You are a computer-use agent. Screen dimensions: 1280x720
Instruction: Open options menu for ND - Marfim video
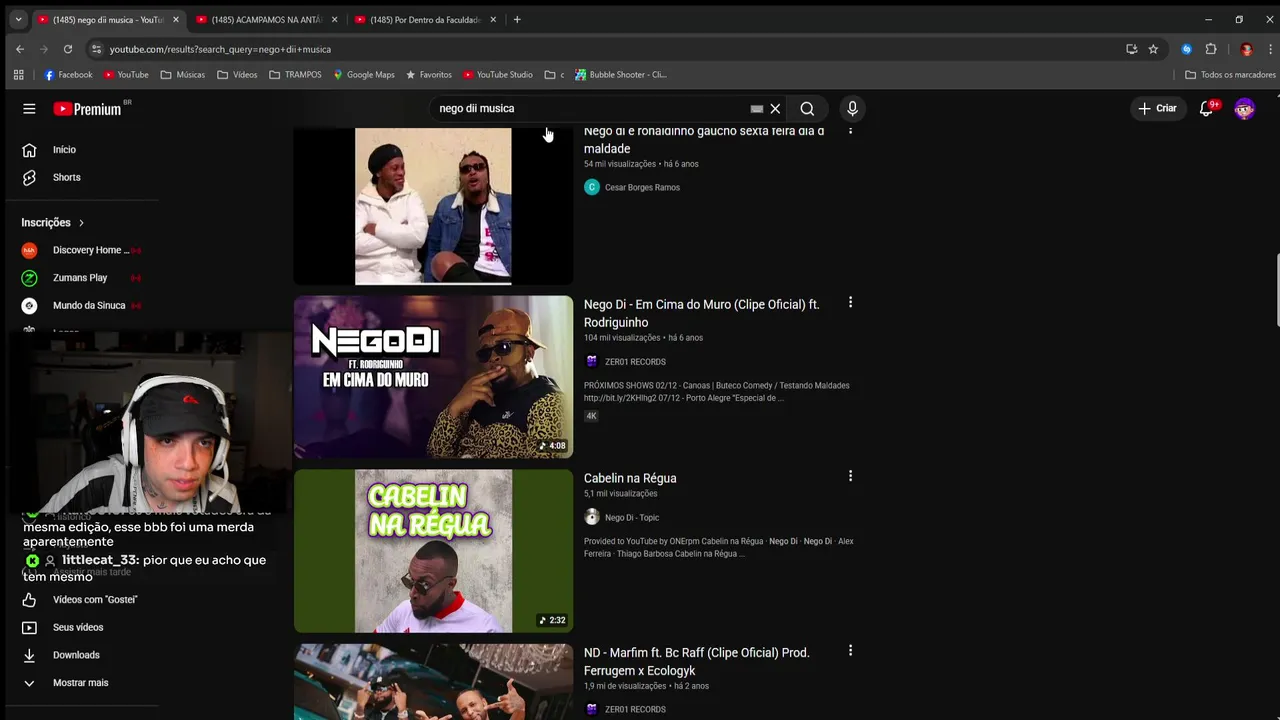(850, 650)
